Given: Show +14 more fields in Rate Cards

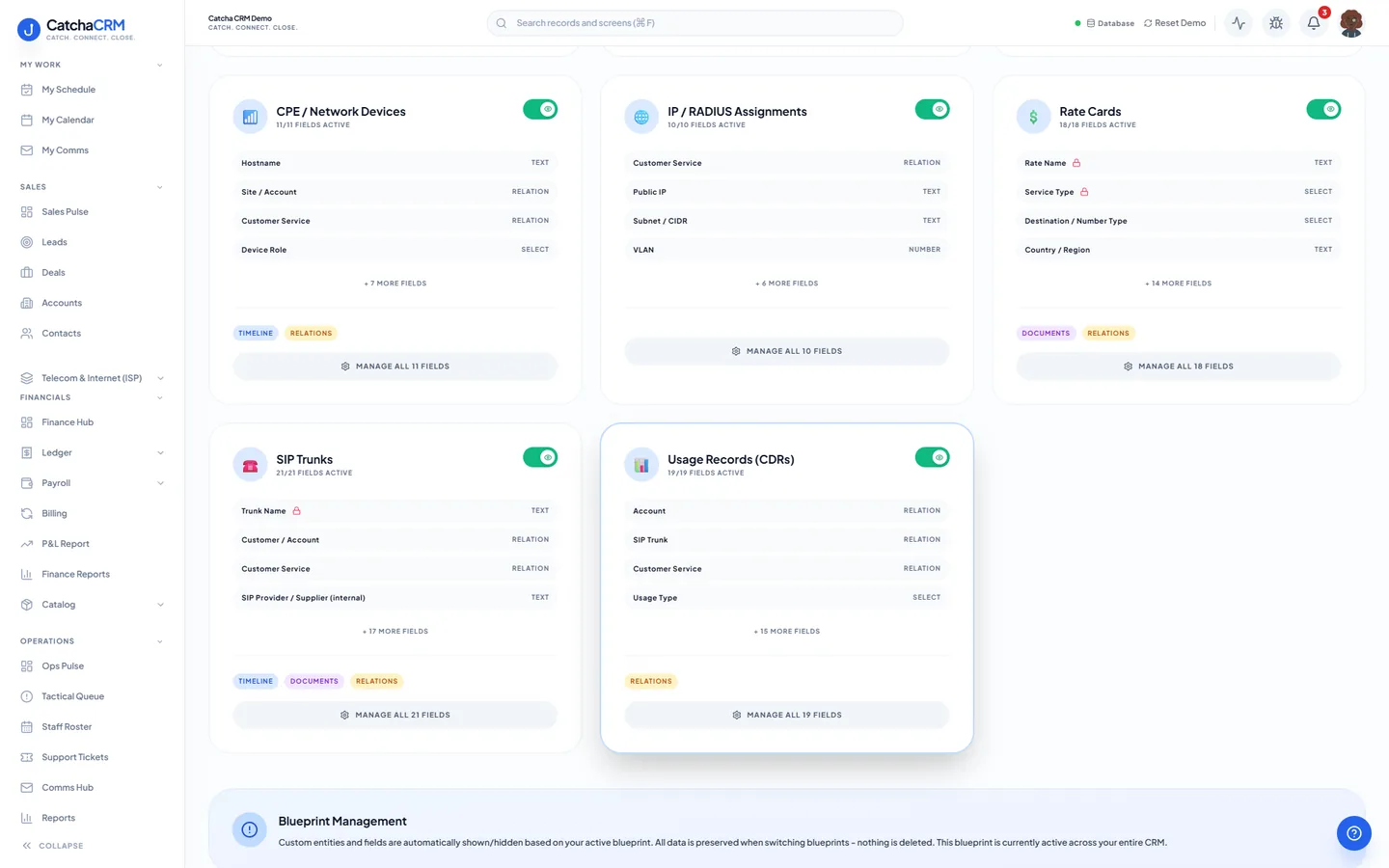Looking at the screenshot, I should [1179, 284].
